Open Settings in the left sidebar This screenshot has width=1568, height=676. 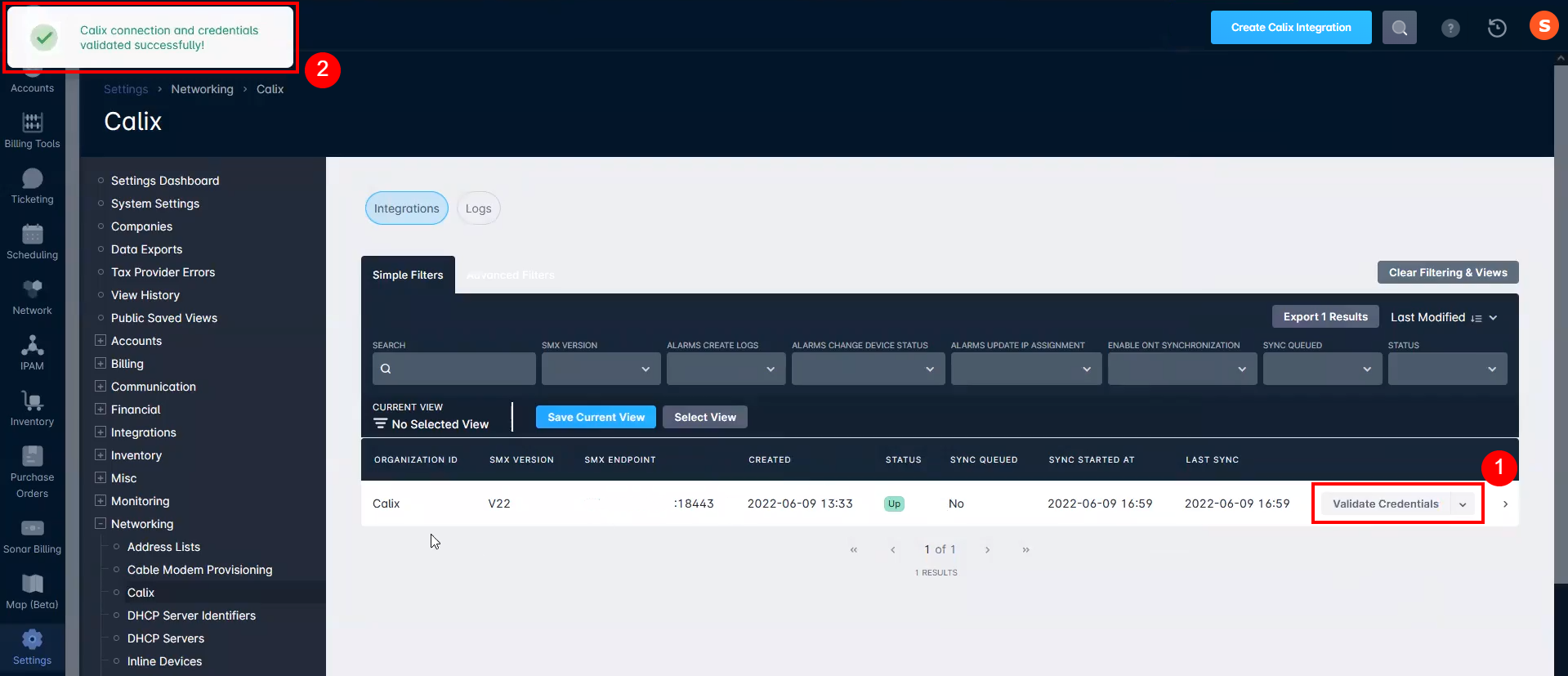click(32, 647)
